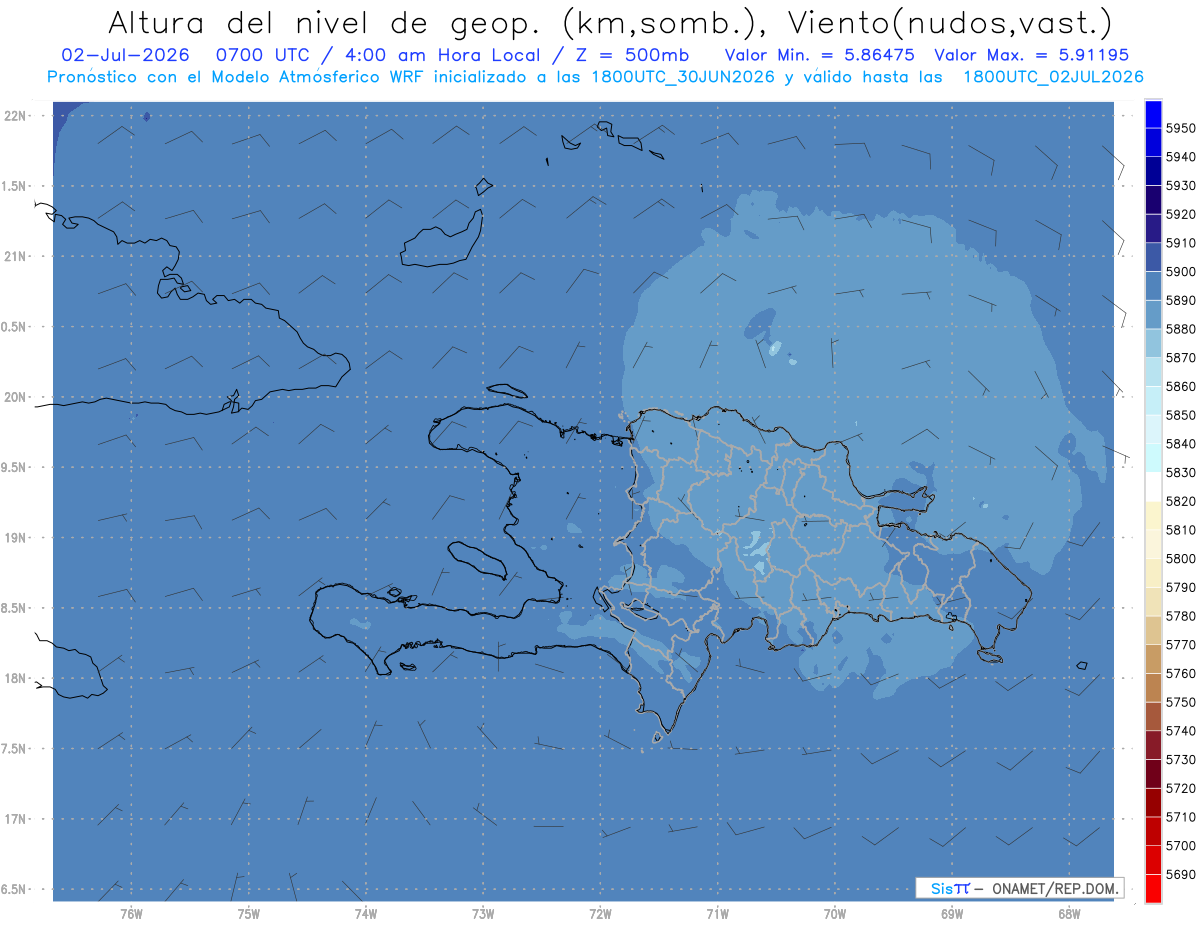Click the '68W' longitude label
The width and height of the screenshot is (1200, 927).
click(x=1068, y=913)
